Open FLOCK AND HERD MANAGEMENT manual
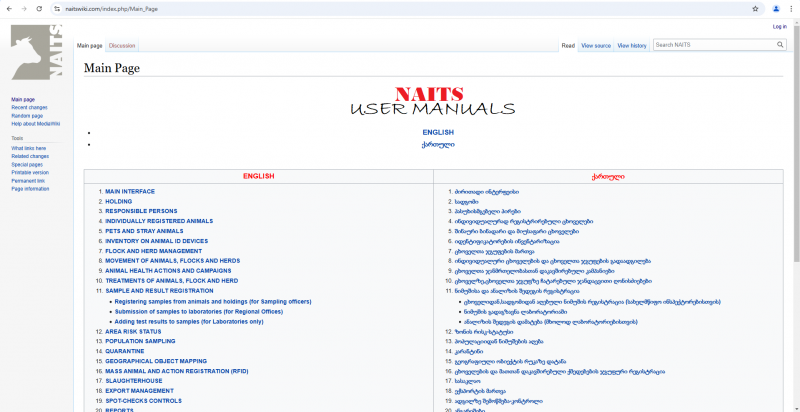 154,251
